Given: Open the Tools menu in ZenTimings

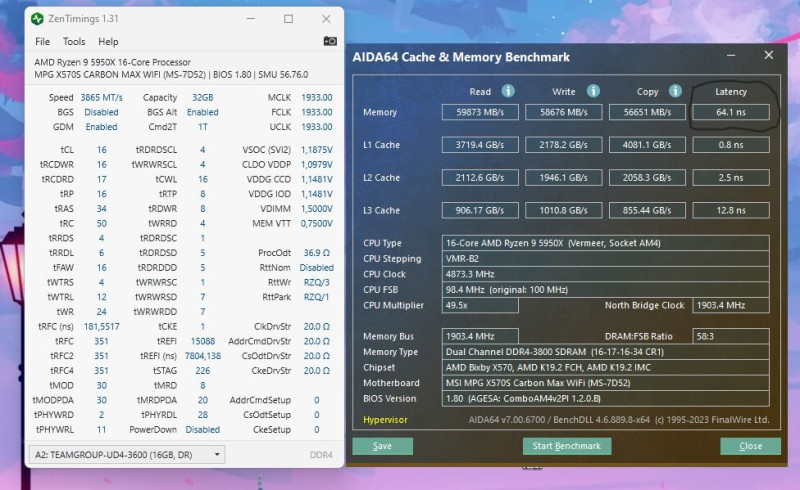Looking at the screenshot, I should 74,42.
